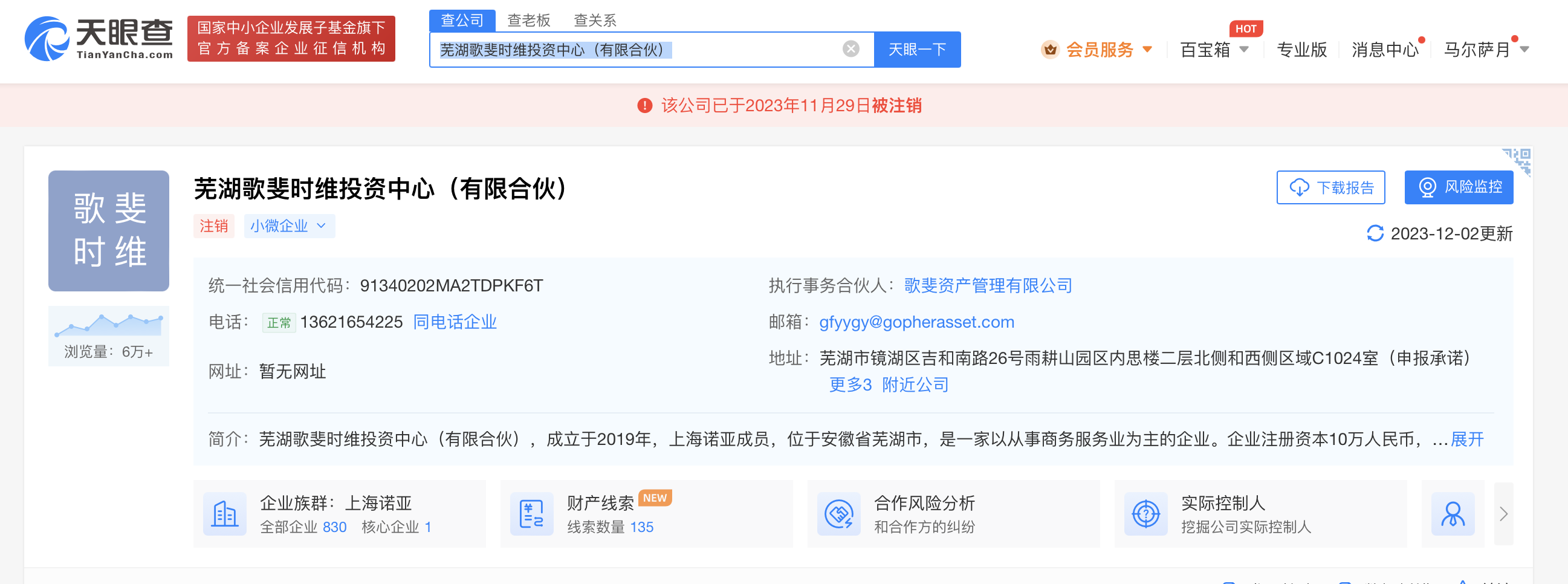1568x584 pixels.
Task: Click the HOT badge above 百宝箱
Action: click(1245, 28)
